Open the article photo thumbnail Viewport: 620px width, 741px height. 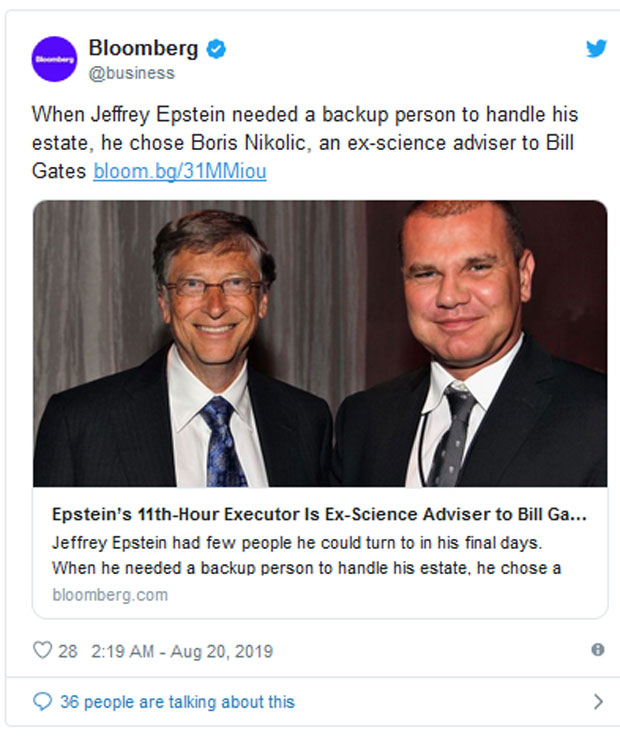[320, 343]
